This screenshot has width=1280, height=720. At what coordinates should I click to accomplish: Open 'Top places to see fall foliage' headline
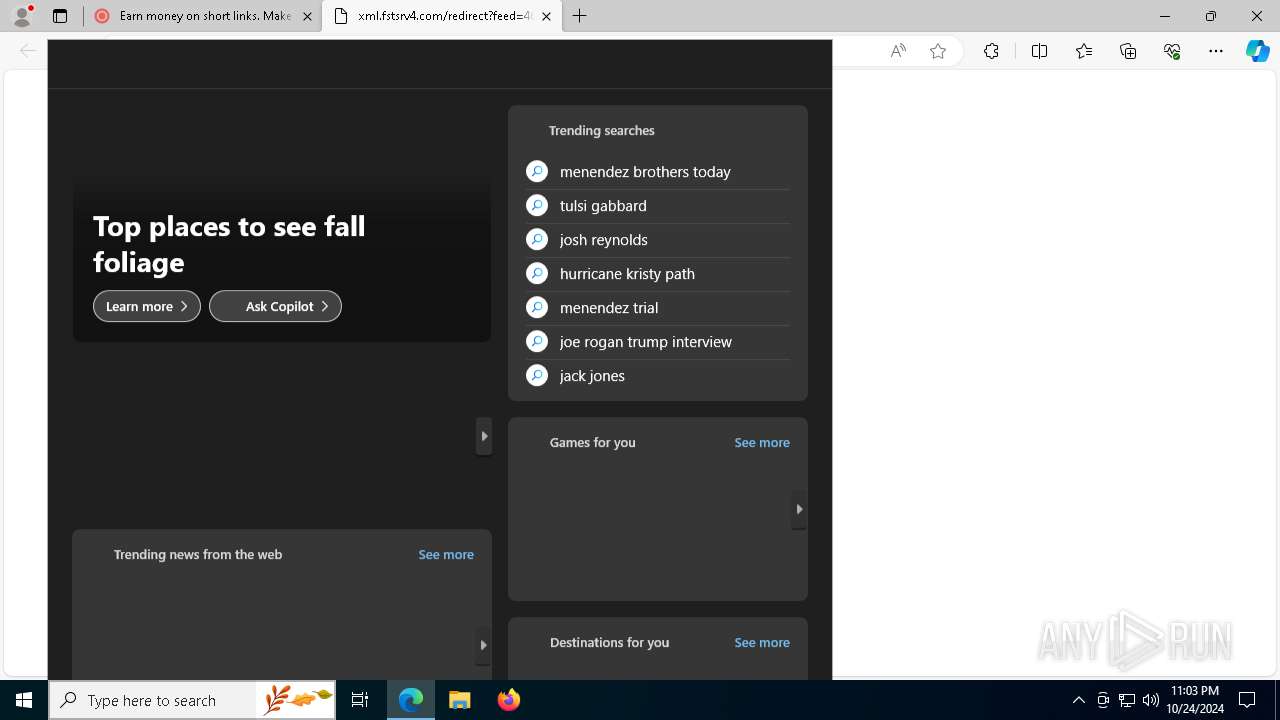229,244
